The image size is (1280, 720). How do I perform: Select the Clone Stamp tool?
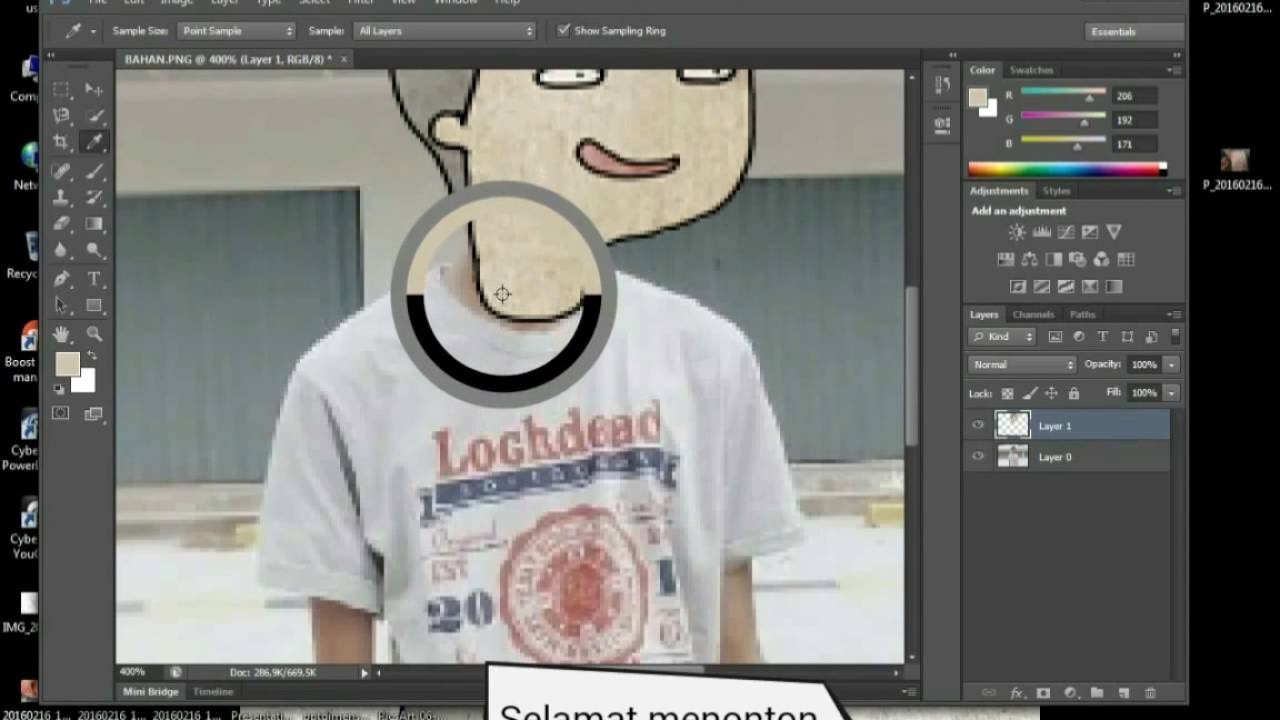[x=61, y=198]
